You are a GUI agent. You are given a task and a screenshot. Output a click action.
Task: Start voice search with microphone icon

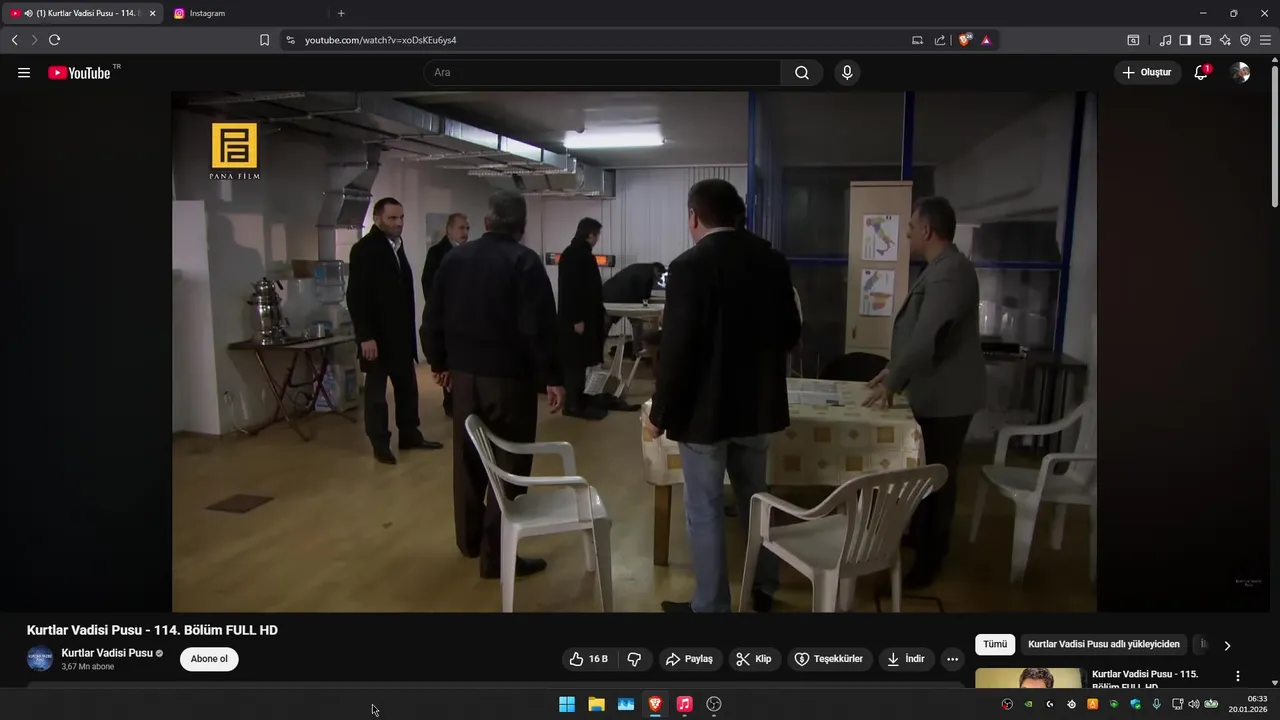pos(847,73)
